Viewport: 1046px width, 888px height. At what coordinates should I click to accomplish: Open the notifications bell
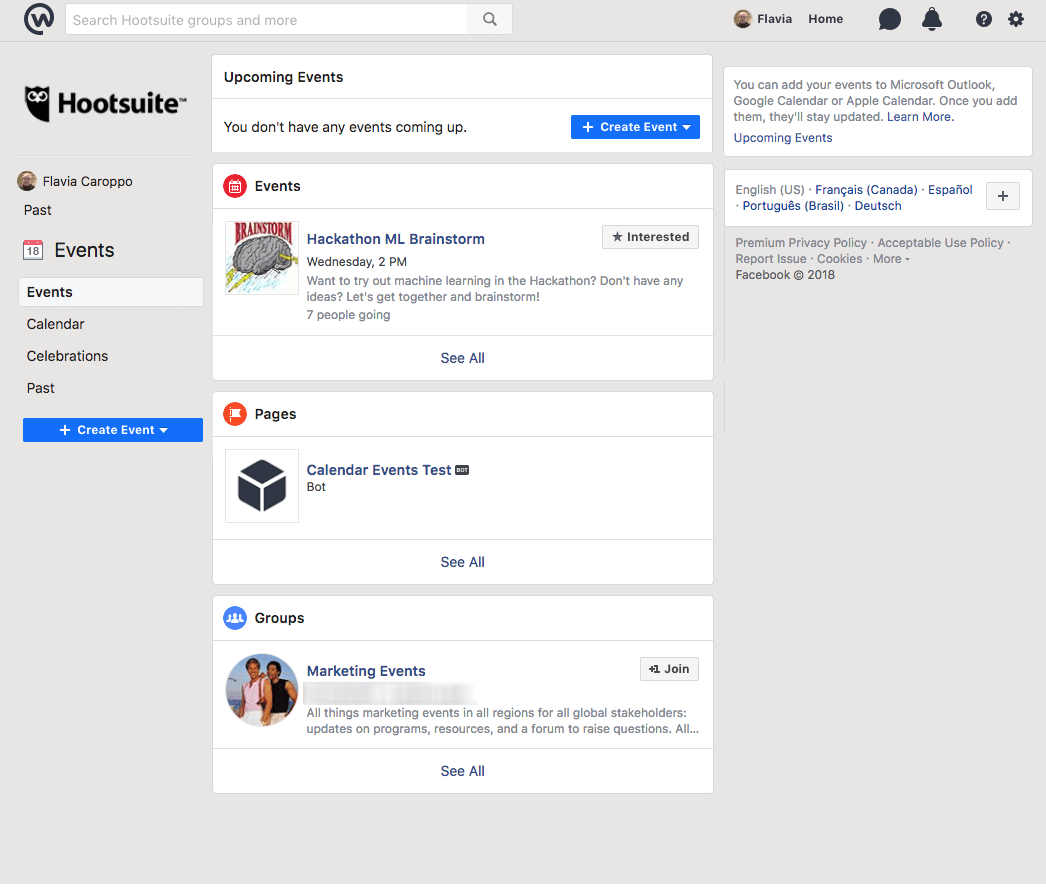point(932,19)
